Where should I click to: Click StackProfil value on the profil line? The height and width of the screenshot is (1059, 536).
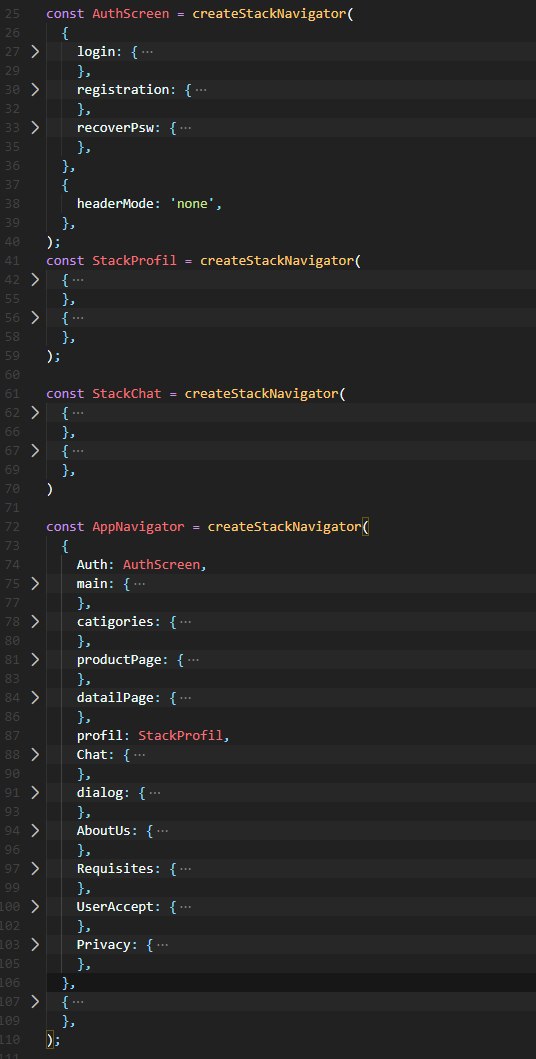tap(180, 735)
